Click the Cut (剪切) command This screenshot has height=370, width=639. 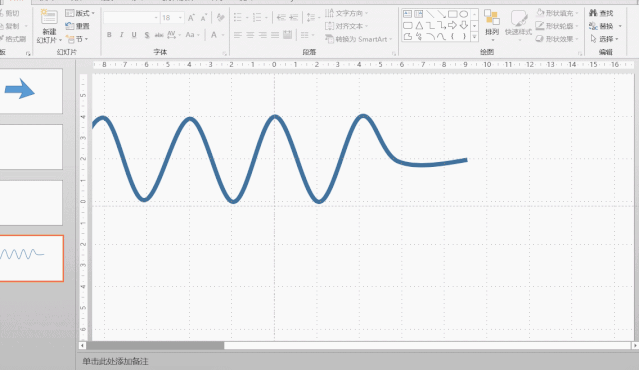point(9,13)
